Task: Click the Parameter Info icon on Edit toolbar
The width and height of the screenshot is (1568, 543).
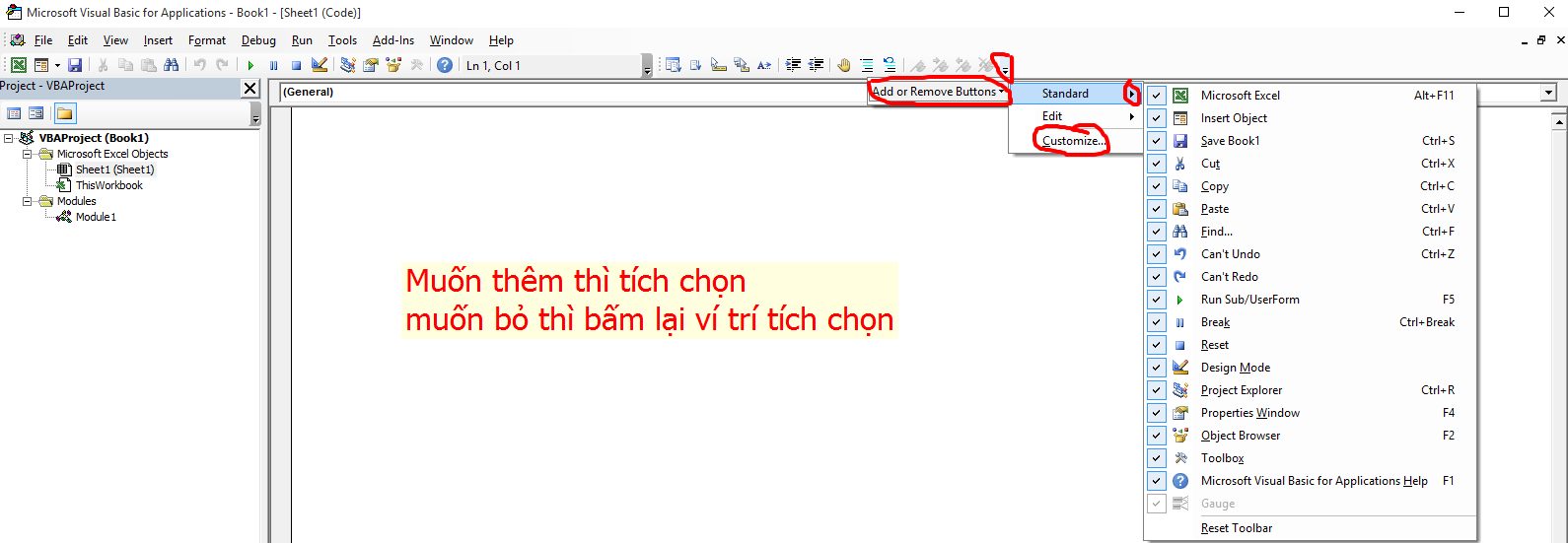Action: [742, 65]
